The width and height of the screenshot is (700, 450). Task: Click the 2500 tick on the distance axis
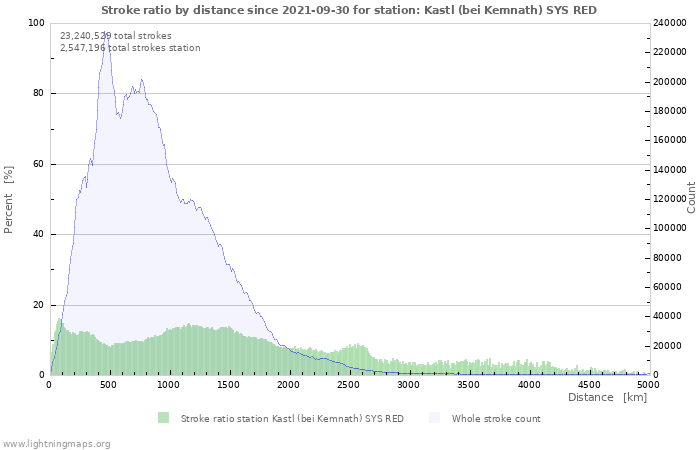349,384
